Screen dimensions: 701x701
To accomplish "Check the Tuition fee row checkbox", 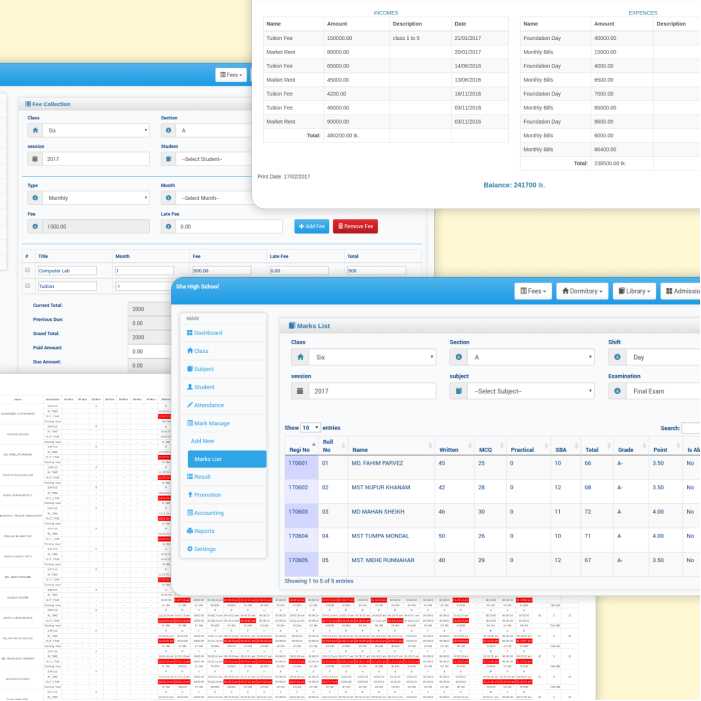I will (x=27, y=286).
